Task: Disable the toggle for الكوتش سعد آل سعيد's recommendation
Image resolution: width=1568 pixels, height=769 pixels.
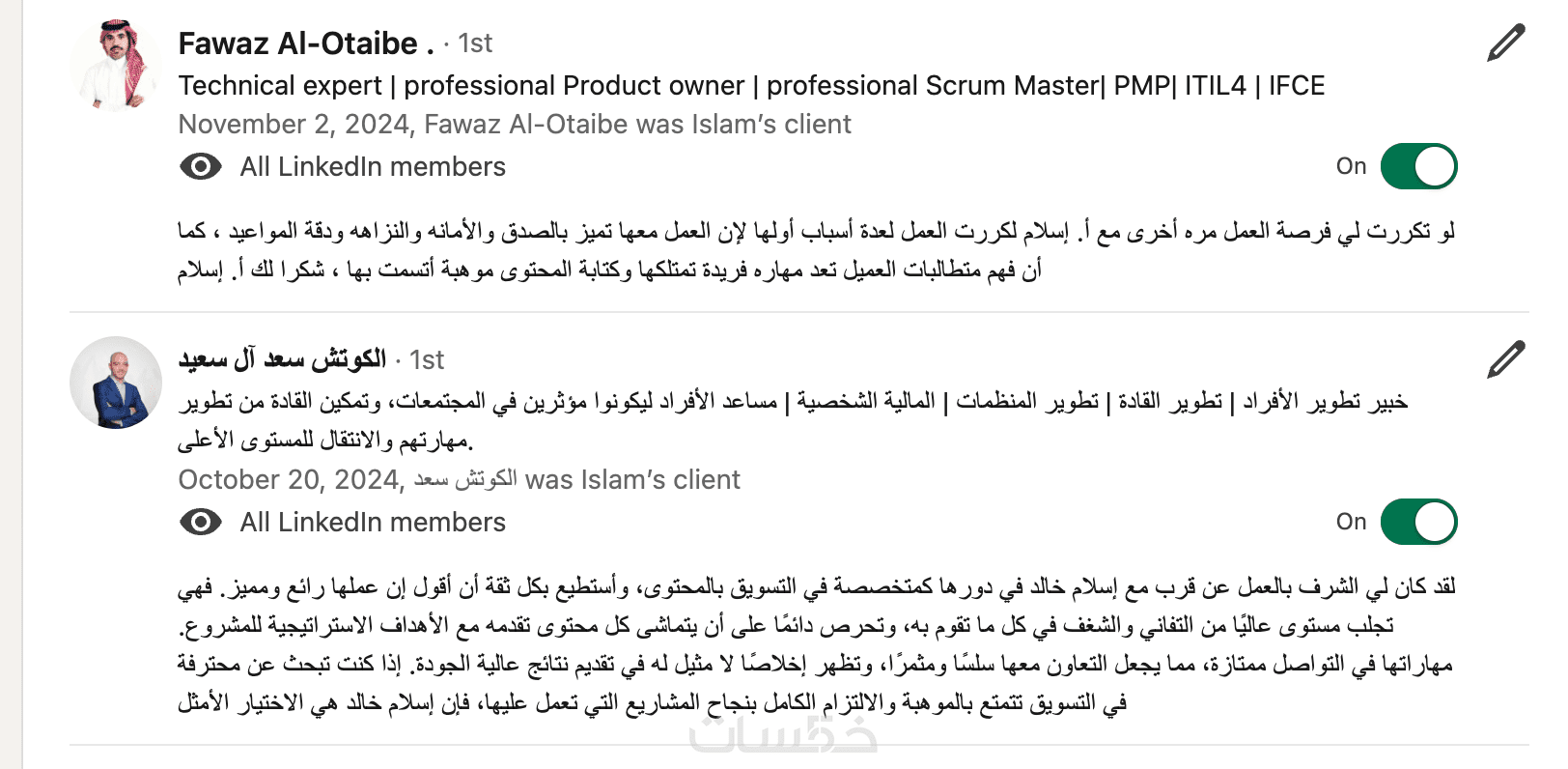Action: 1418,523
